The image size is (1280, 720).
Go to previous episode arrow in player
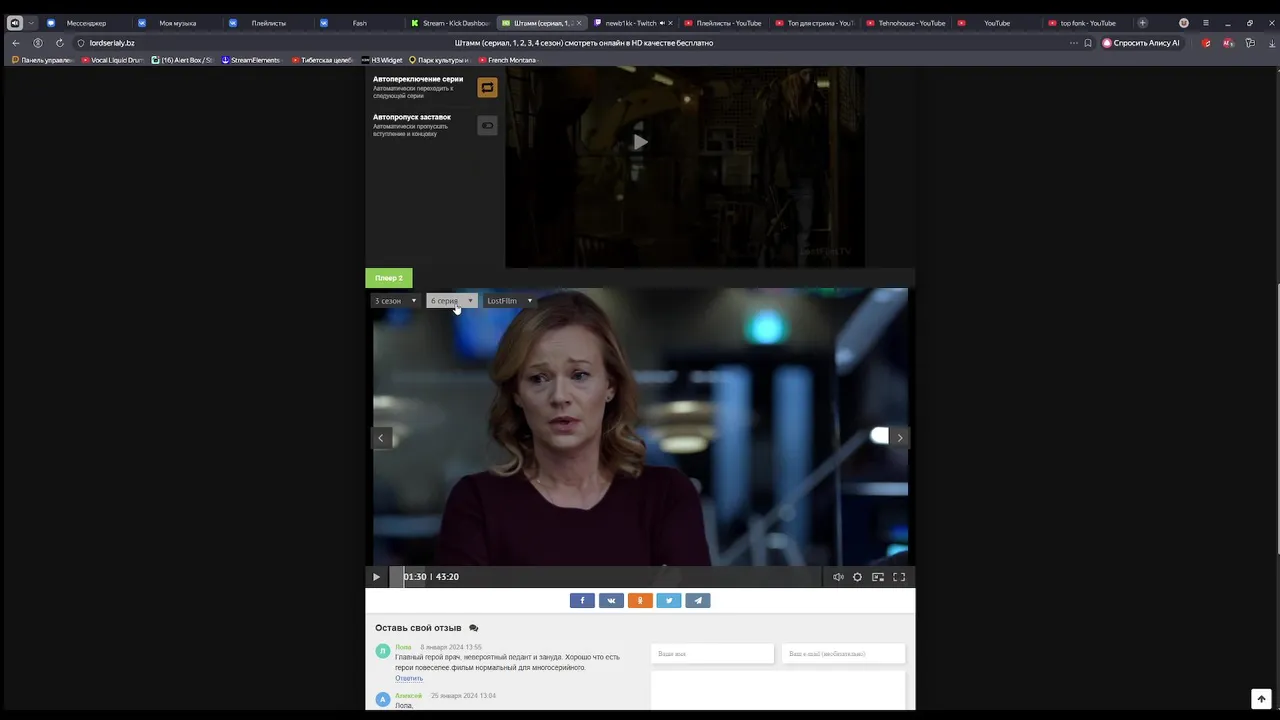[x=380, y=438]
